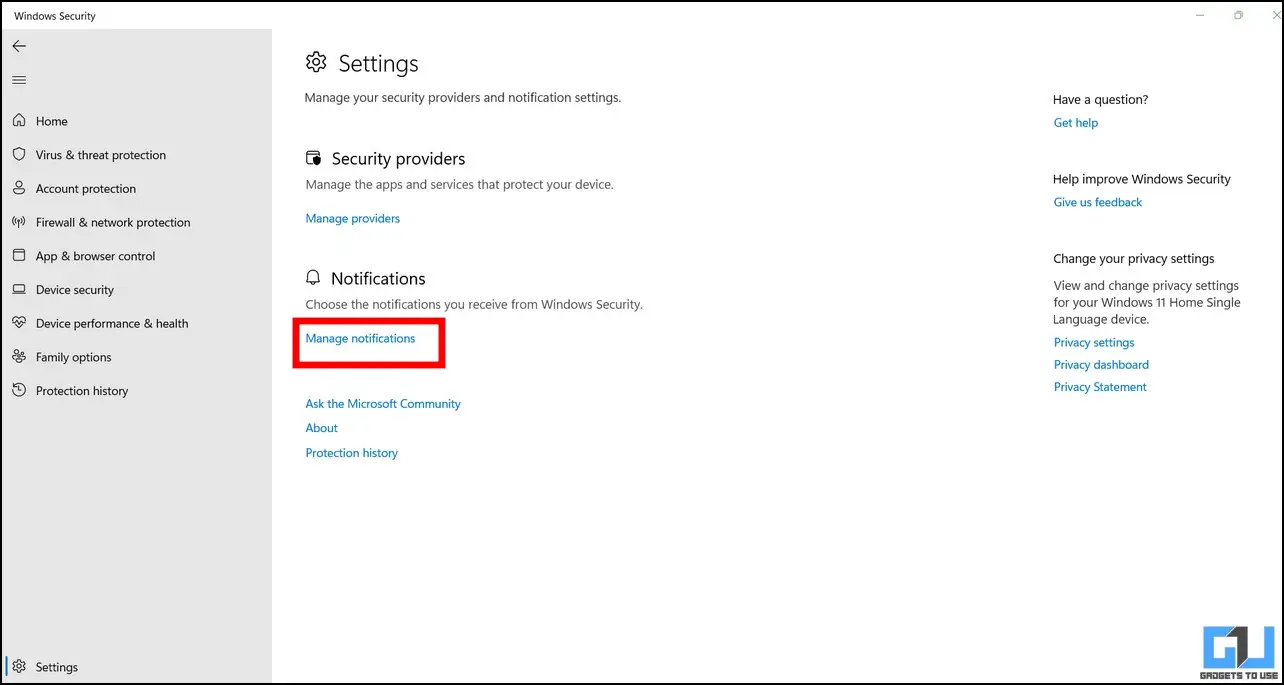Click the Virus & threat protection shield icon
This screenshot has height=685, width=1284.
click(x=19, y=155)
